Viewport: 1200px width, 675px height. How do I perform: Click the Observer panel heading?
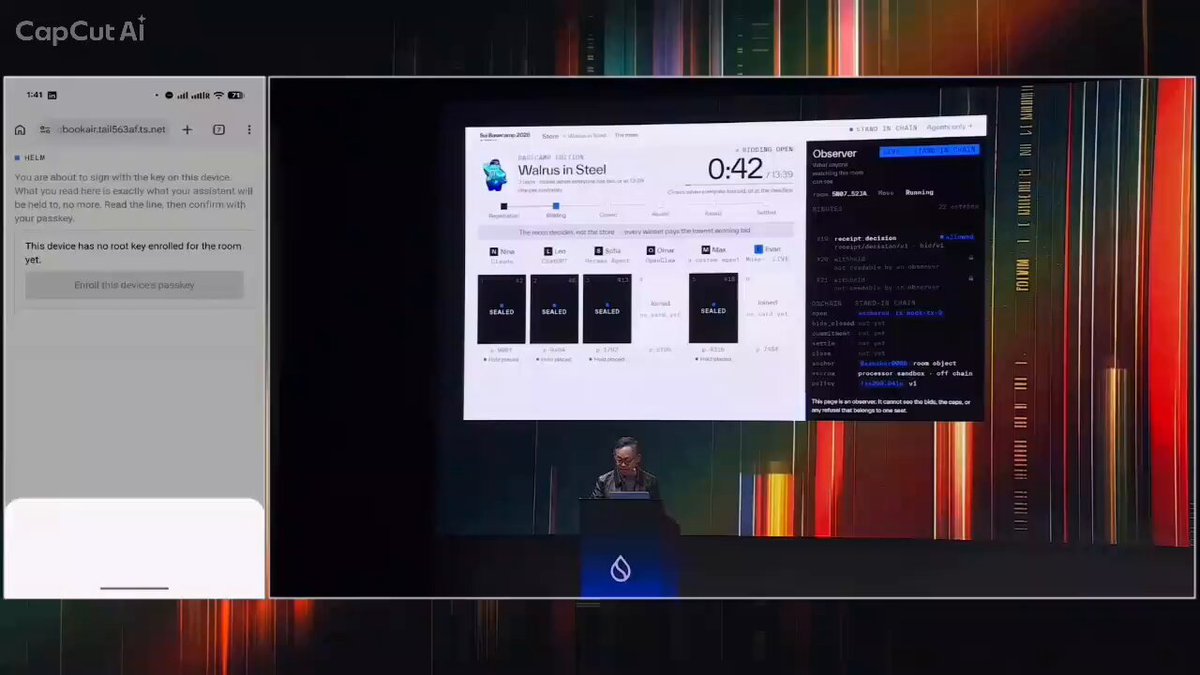click(x=835, y=154)
